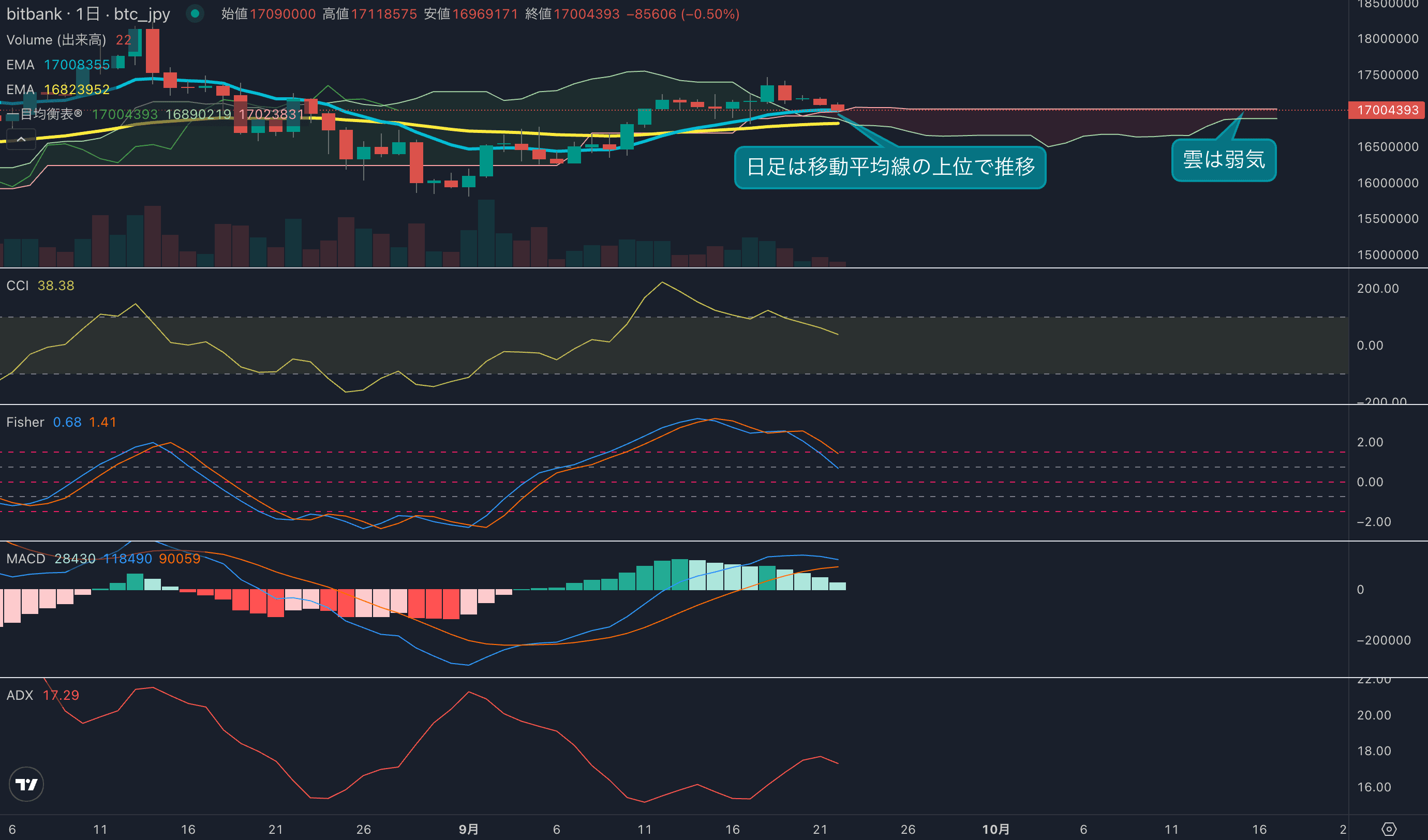Select the CCI indicator label
The height and width of the screenshot is (840, 1428).
pos(18,286)
